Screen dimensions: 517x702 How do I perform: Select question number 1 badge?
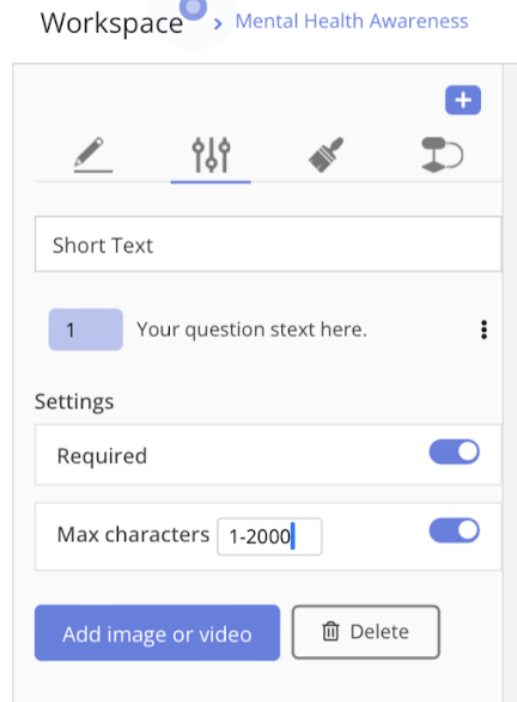[85, 330]
